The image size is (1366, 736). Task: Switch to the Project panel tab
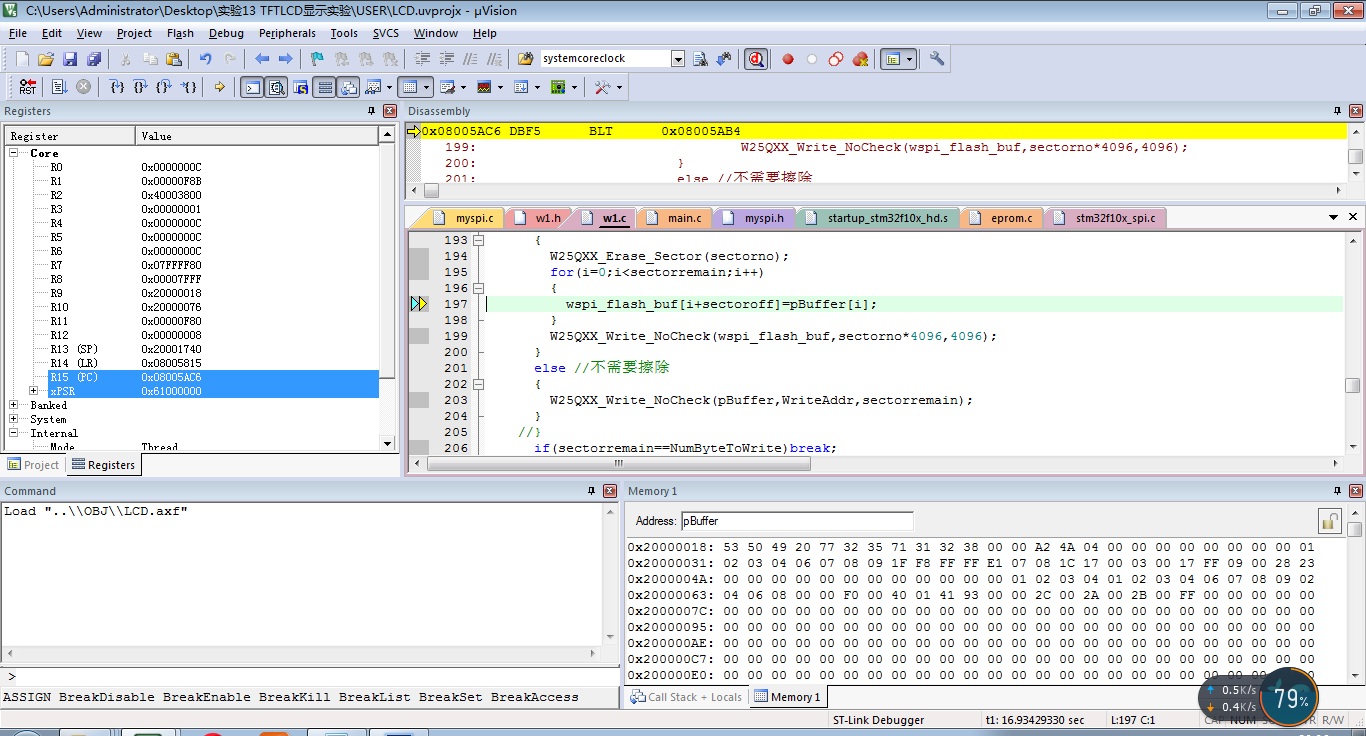tap(33, 465)
